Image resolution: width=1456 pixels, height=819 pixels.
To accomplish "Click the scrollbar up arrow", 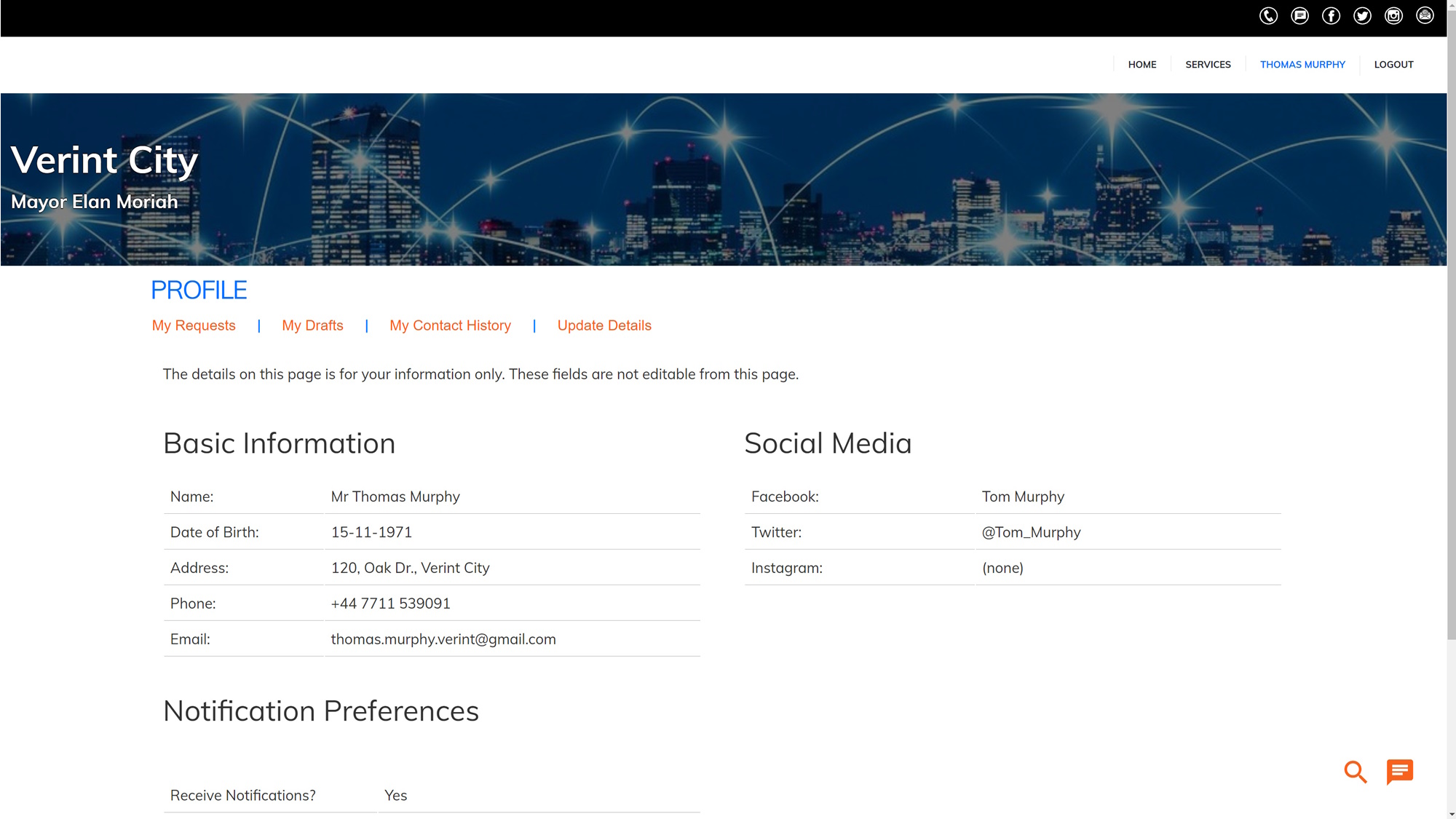I will click(1450, 4).
